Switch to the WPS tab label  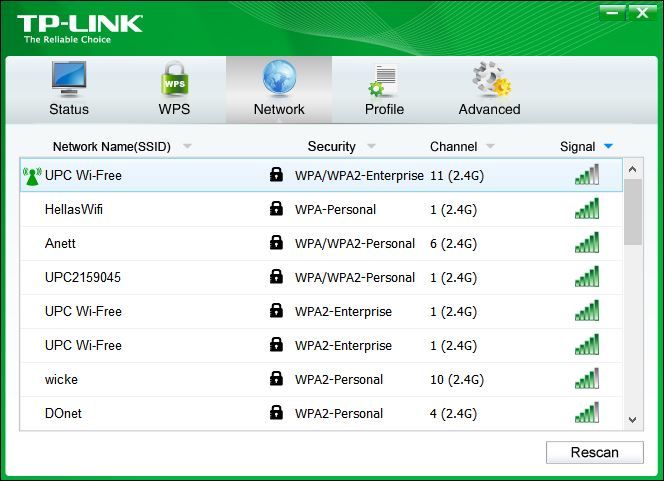[x=174, y=109]
